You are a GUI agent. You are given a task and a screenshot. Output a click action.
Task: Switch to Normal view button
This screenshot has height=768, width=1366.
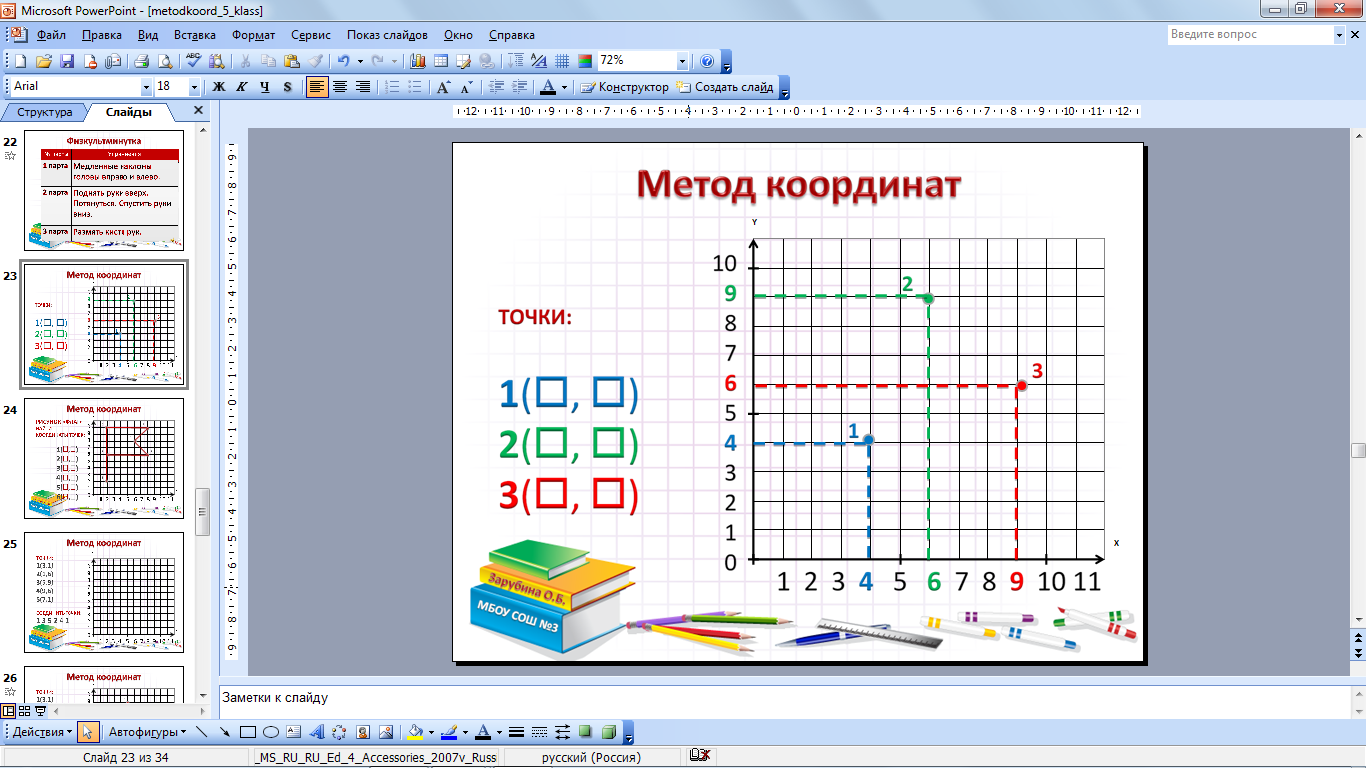click(x=9, y=711)
